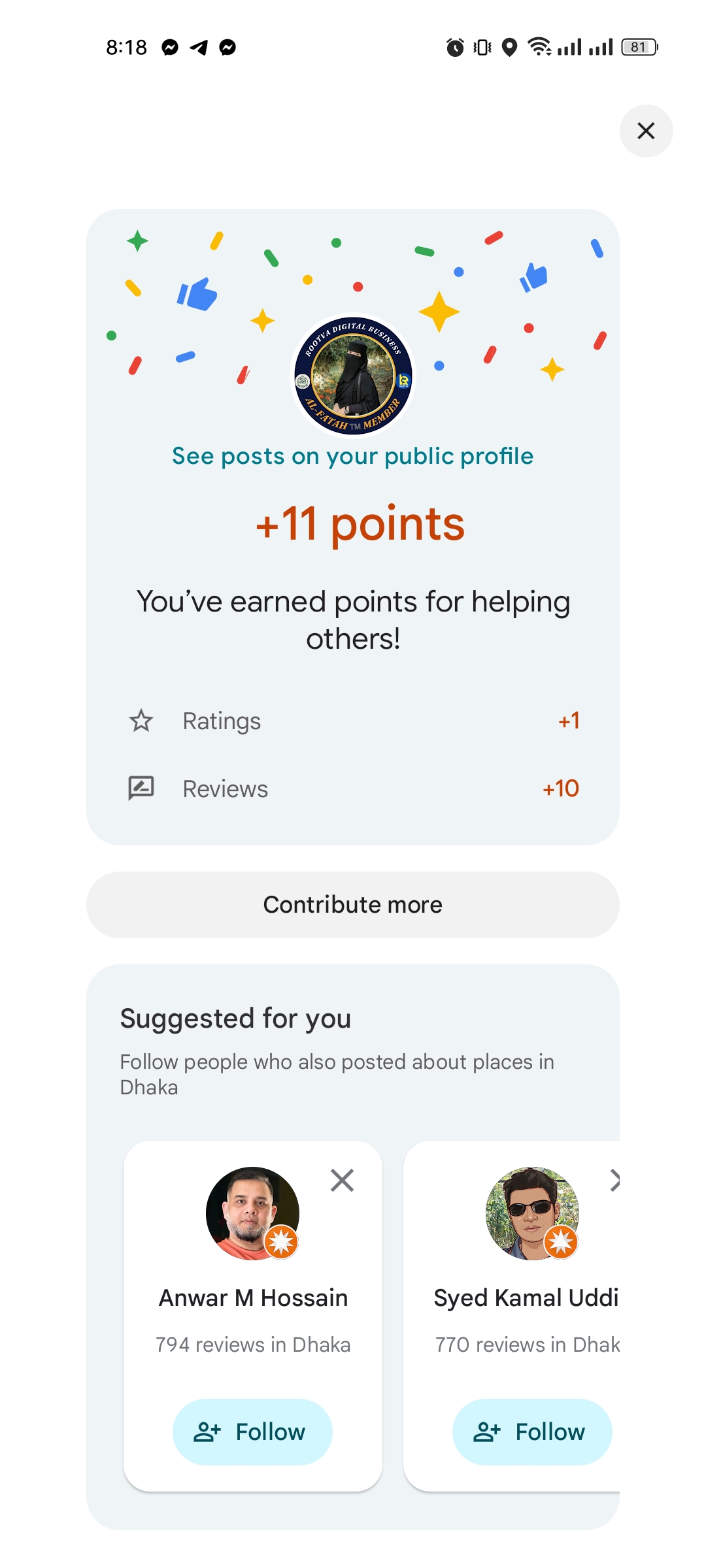Follow Syed Kamal Uddin
This screenshot has width=706, height=1568.
[532, 1431]
